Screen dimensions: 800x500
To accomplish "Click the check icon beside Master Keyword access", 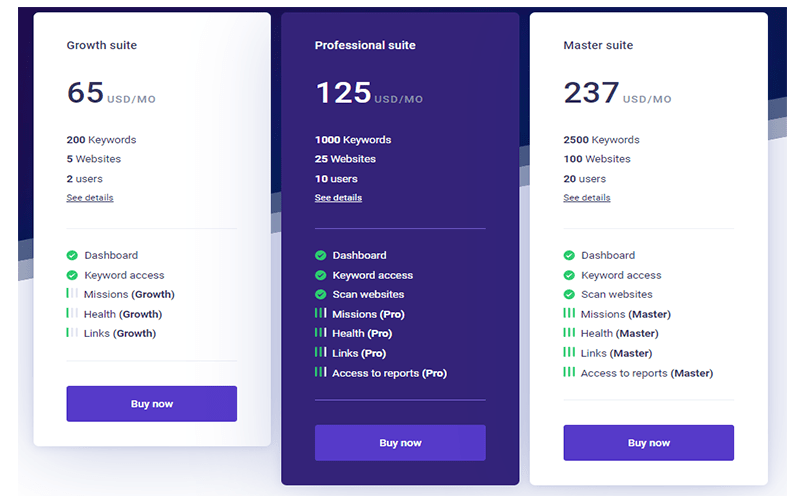I will pos(569,275).
